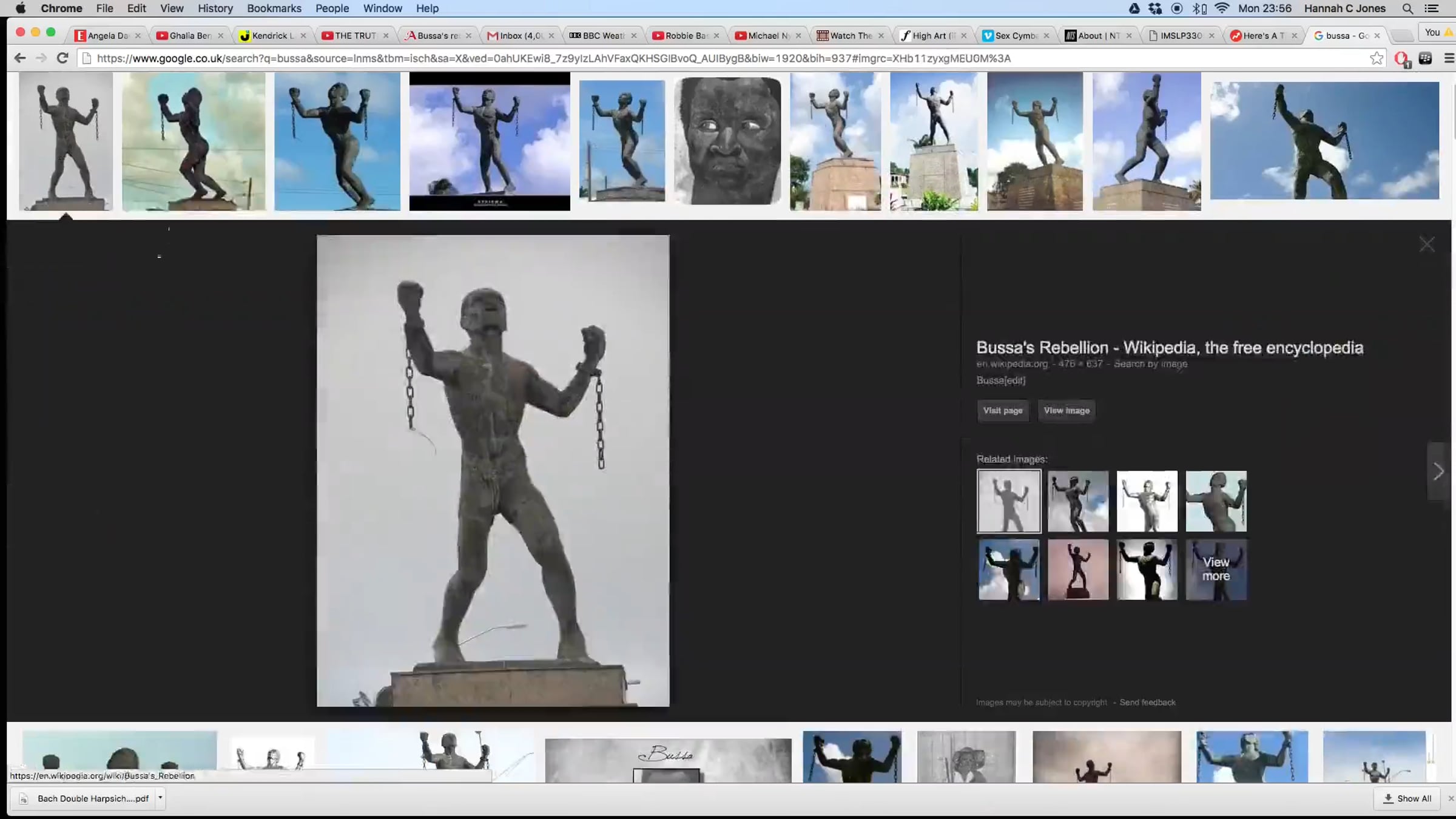
Task: Switch to the Watch The tab
Action: pyautogui.click(x=852, y=36)
